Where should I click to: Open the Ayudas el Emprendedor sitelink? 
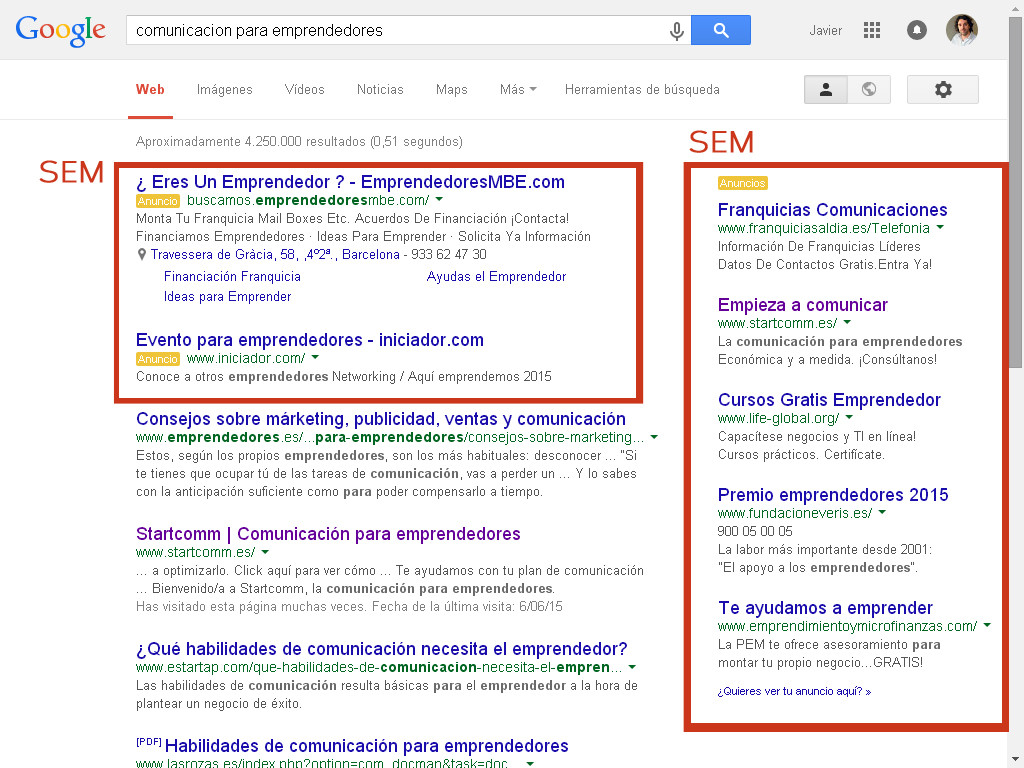[496, 277]
